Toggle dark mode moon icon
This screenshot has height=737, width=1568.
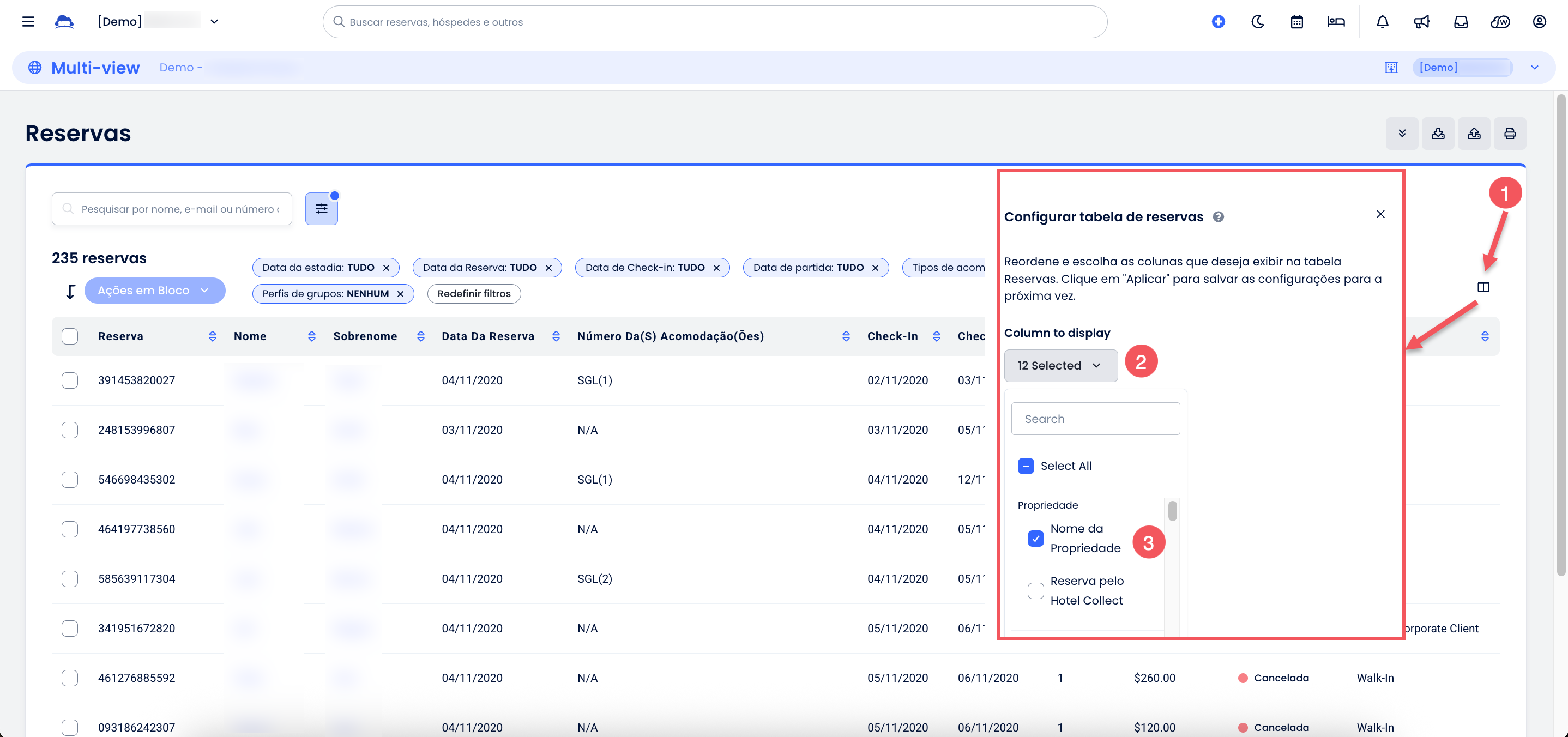point(1258,22)
